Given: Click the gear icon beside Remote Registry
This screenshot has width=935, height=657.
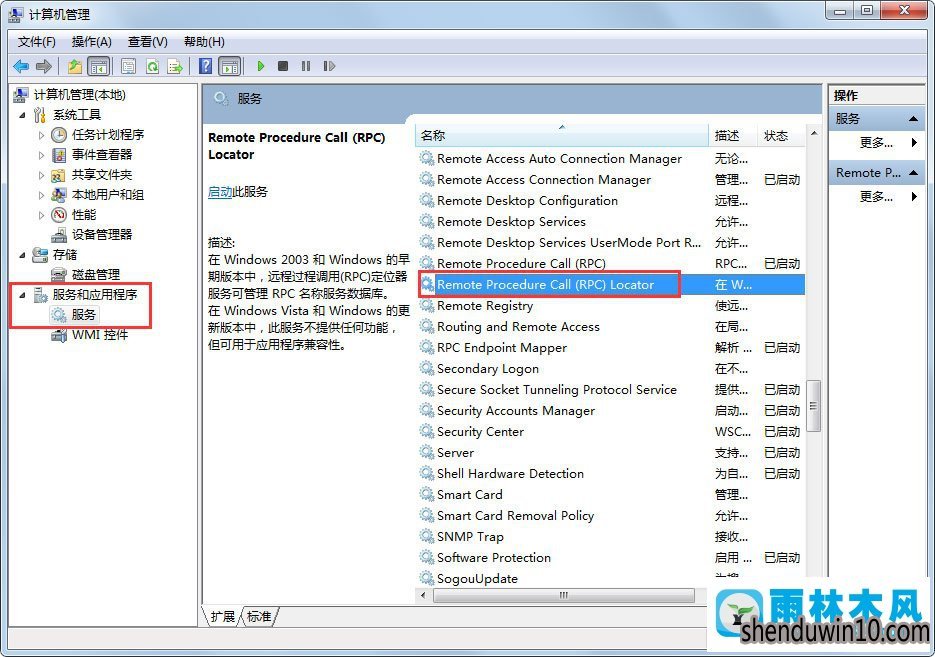Looking at the screenshot, I should (x=426, y=306).
